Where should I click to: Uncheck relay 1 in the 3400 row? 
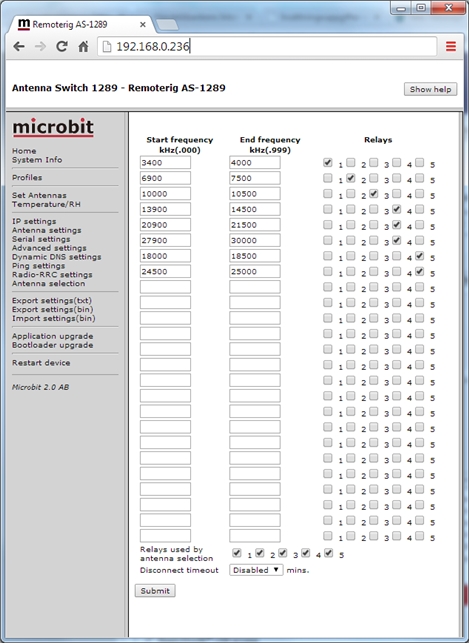(327, 162)
